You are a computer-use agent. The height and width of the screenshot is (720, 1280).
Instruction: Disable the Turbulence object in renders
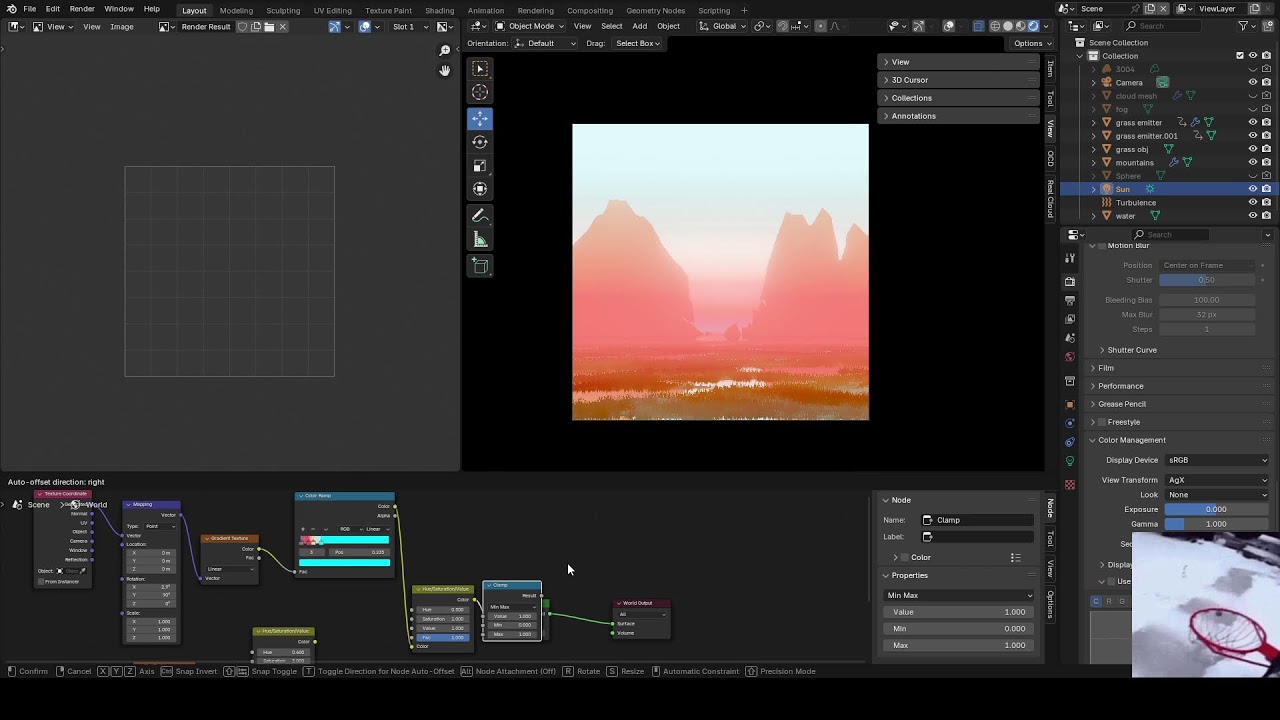click(x=1266, y=202)
